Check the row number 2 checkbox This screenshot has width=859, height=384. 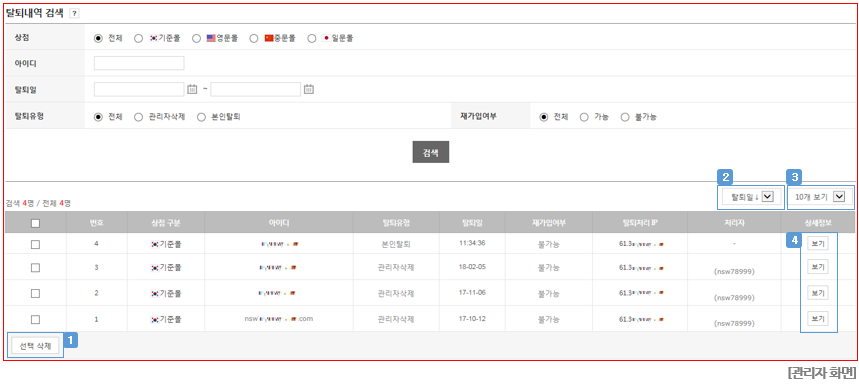pyautogui.click(x=36, y=293)
